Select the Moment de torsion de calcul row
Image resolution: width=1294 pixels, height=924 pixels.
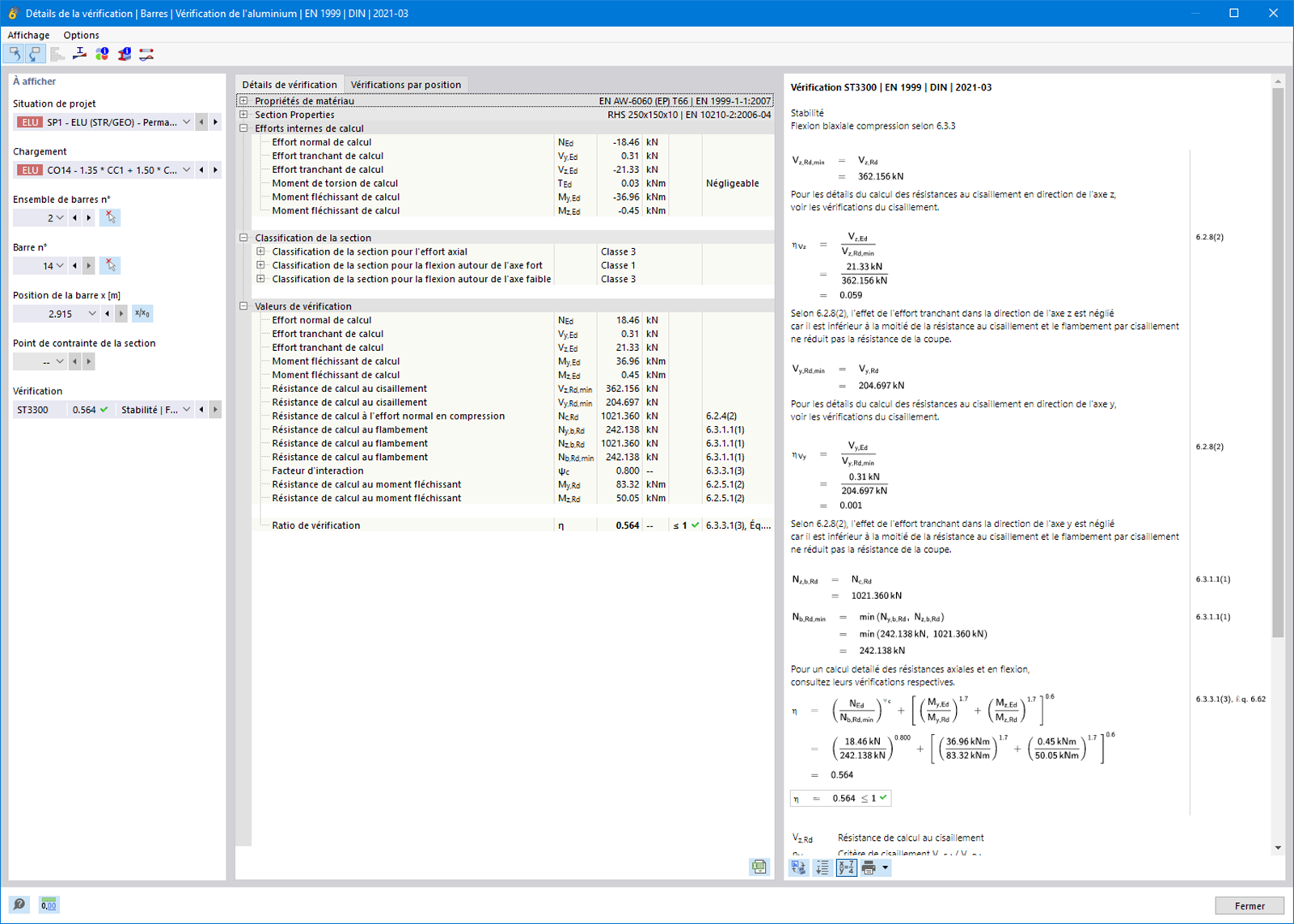[513, 184]
